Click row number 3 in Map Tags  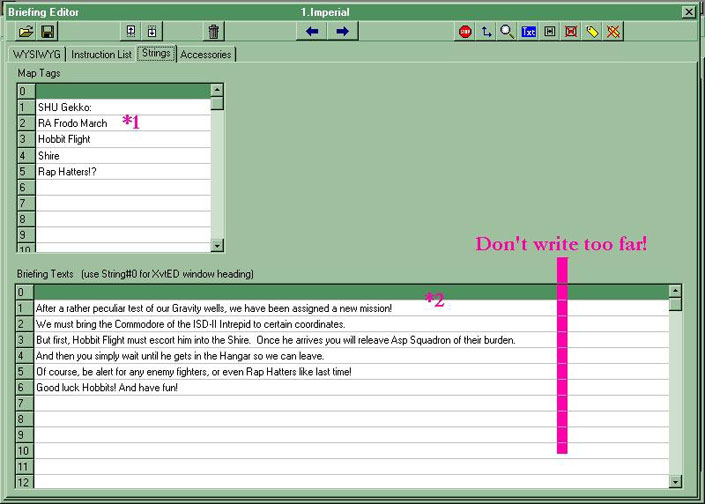click(x=26, y=139)
